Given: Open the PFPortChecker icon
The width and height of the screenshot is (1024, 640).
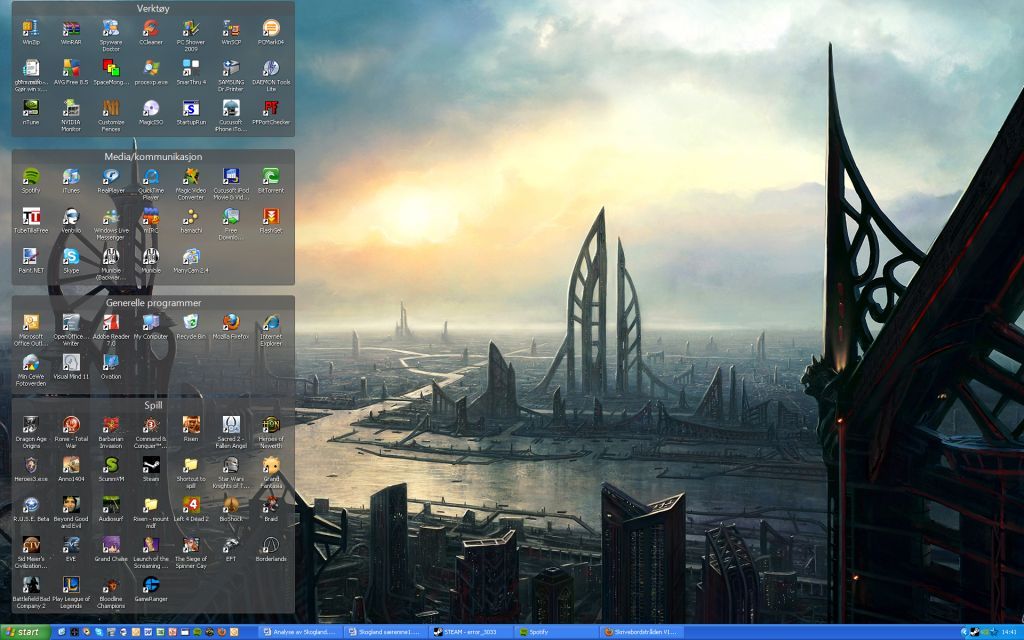Looking at the screenshot, I should point(271,112).
